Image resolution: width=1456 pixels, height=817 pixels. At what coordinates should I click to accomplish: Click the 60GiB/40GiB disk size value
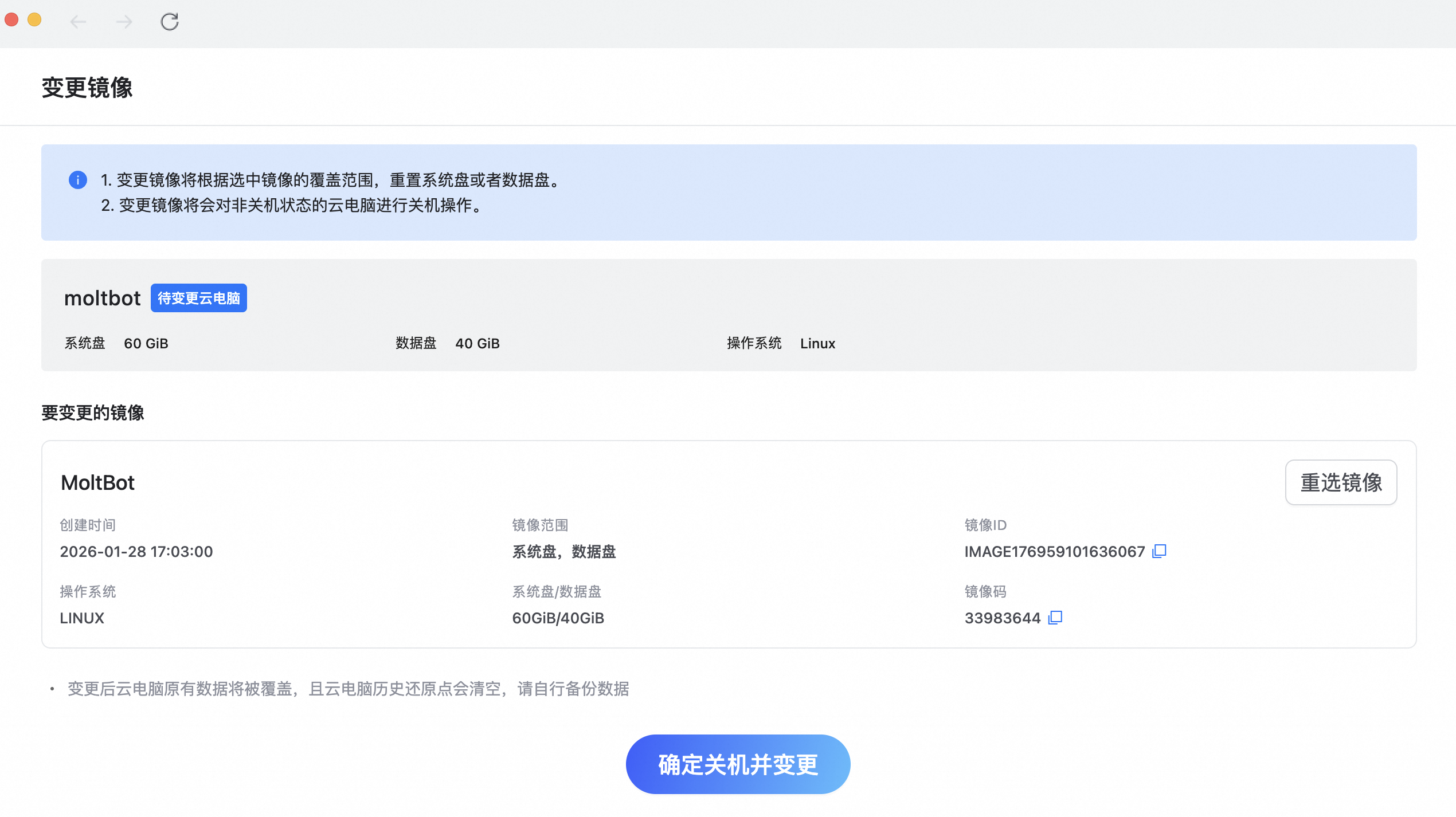(x=558, y=618)
